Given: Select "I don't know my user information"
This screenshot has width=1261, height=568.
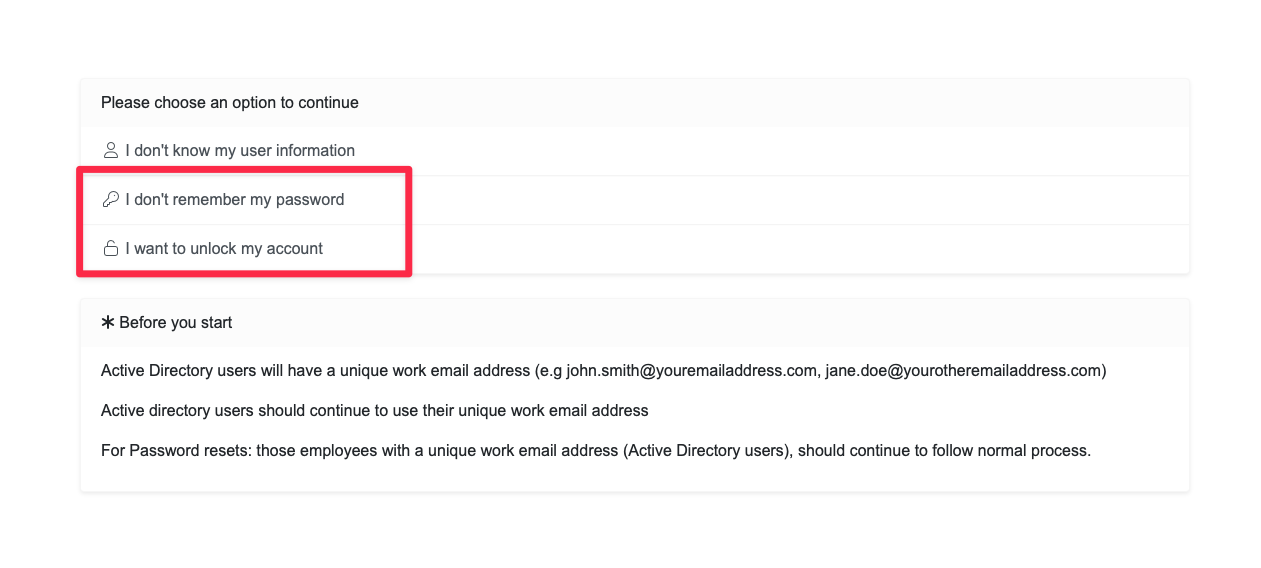Looking at the screenshot, I should (240, 150).
